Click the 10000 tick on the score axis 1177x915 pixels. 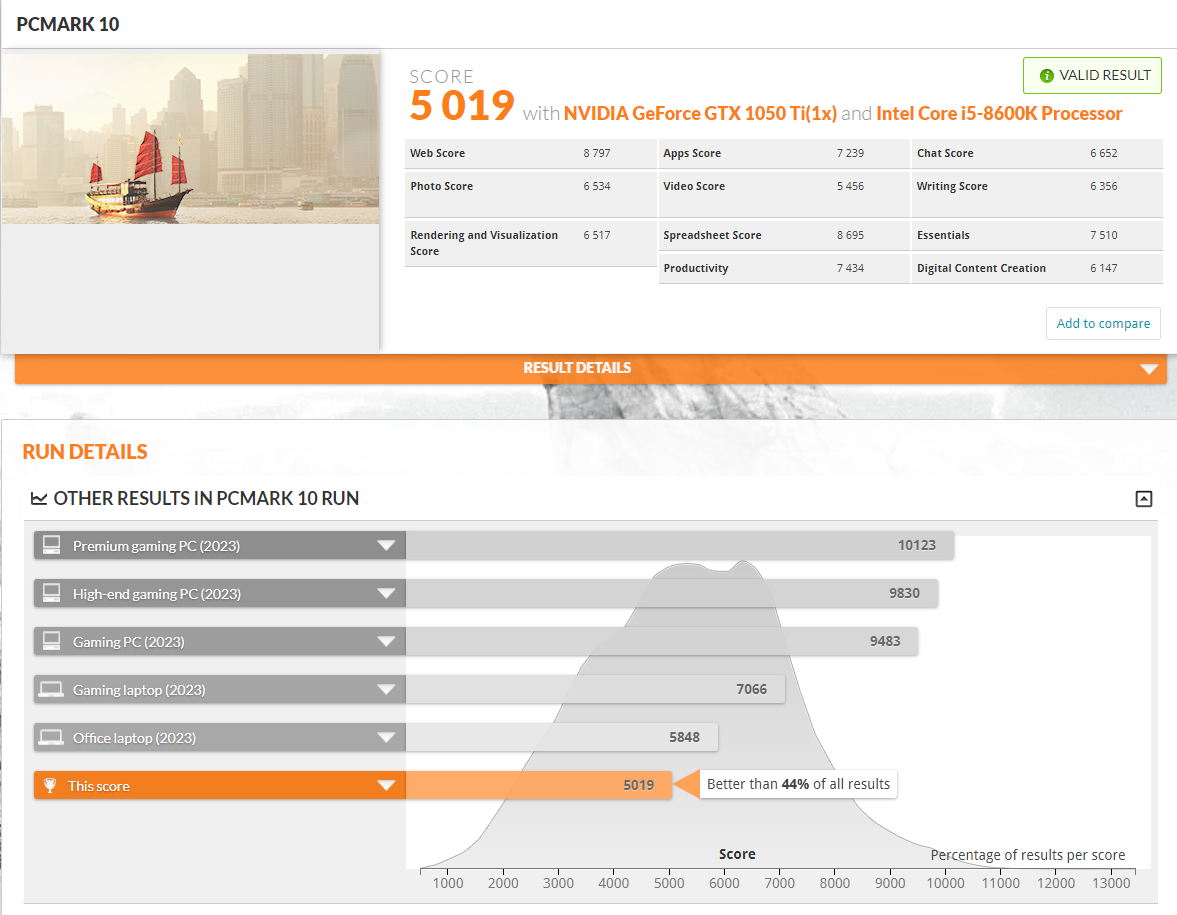tap(945, 883)
